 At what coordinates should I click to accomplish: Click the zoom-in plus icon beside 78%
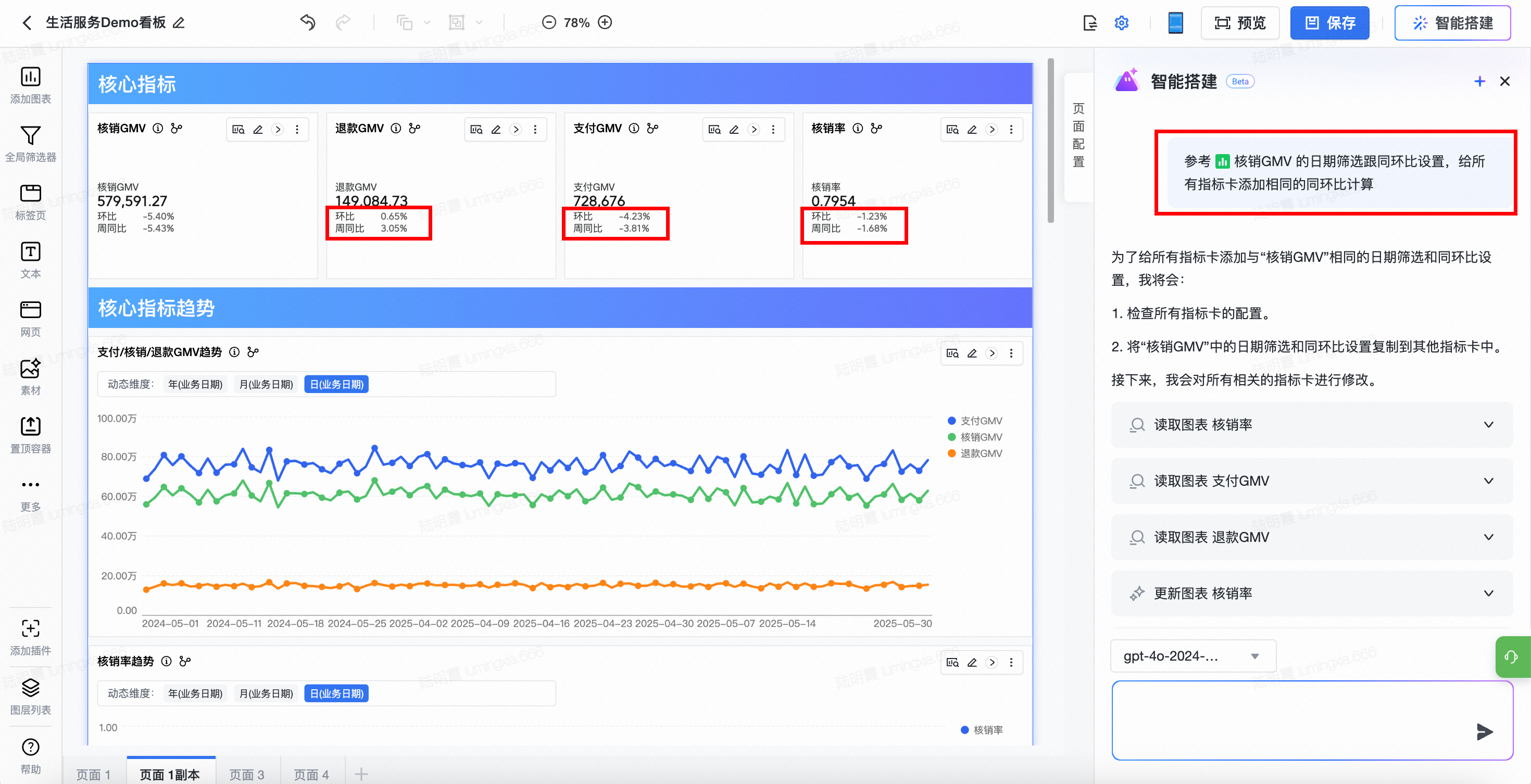click(605, 22)
